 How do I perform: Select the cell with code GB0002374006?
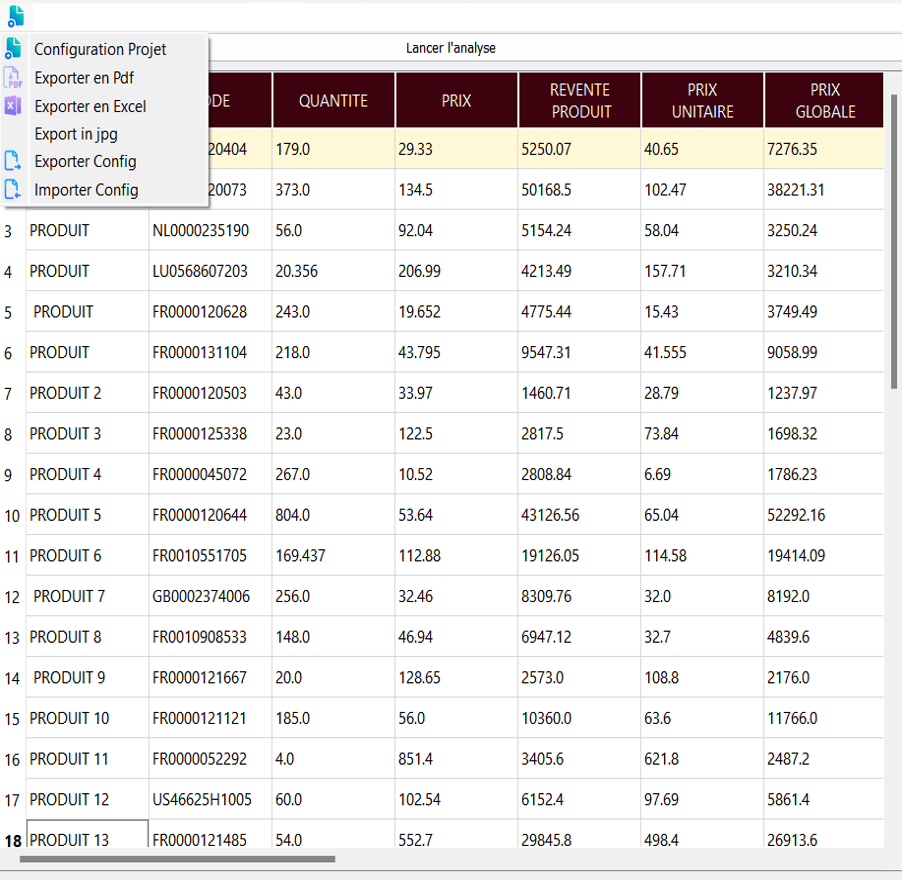click(210, 597)
